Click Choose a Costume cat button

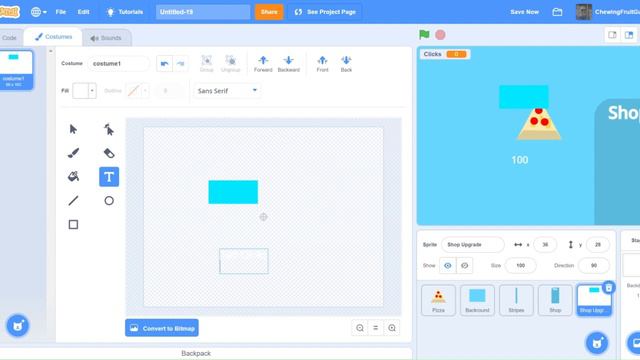[18, 325]
